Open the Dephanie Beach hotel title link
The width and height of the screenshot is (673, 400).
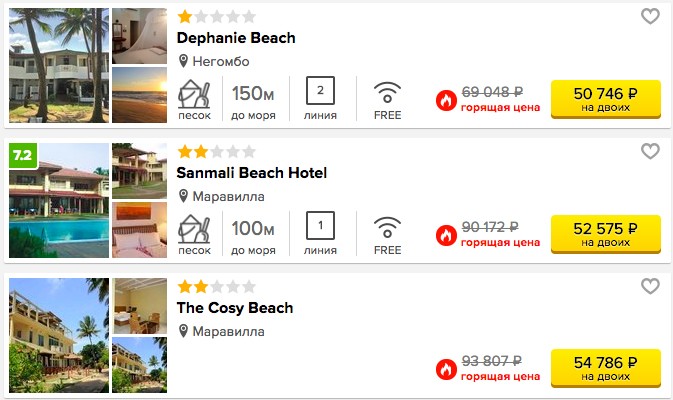236,38
